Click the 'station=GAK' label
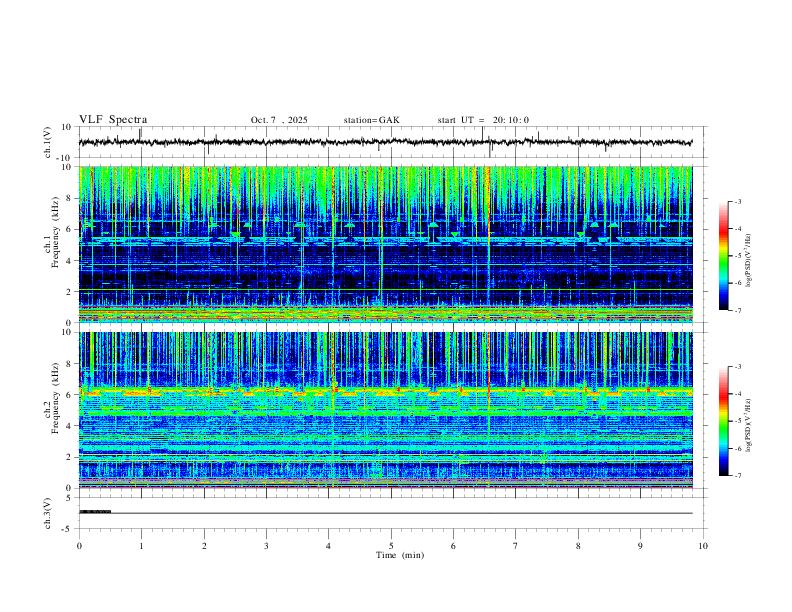Viewport: 792px width, 612px height. [x=371, y=120]
